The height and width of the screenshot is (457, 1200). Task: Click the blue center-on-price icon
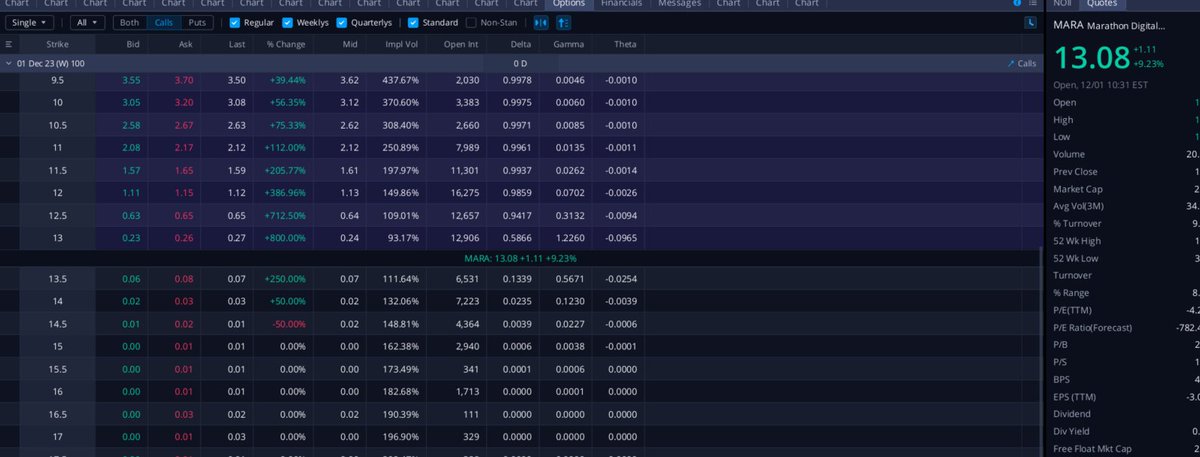point(541,22)
